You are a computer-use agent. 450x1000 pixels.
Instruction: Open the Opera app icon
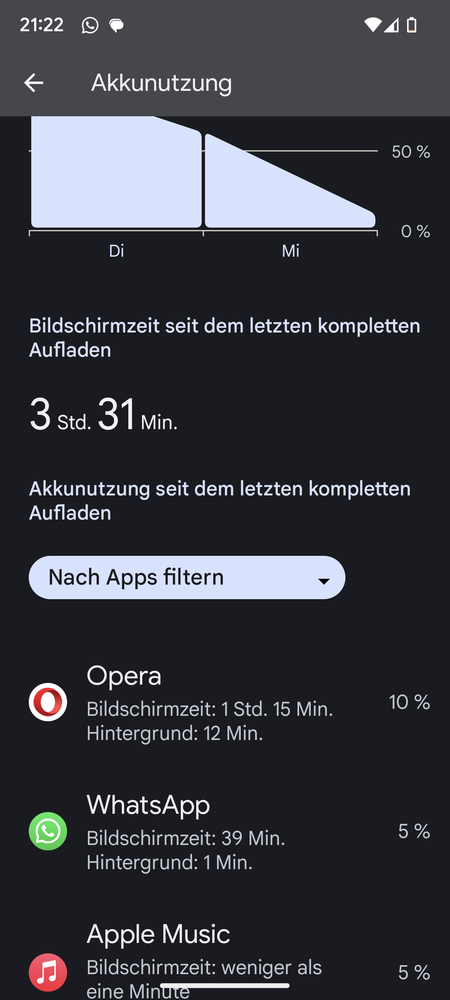point(48,702)
